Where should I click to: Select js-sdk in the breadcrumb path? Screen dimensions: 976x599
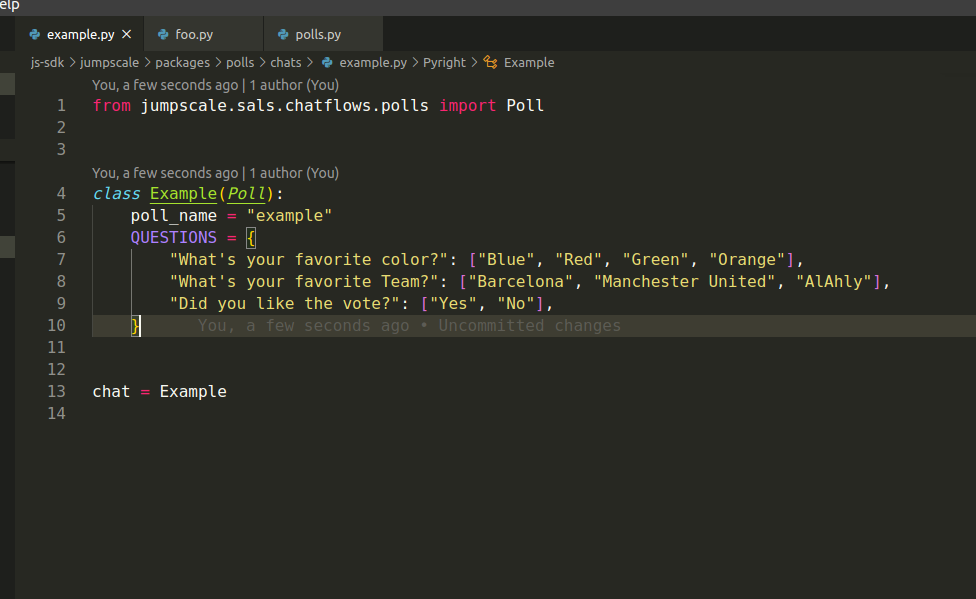(47, 62)
